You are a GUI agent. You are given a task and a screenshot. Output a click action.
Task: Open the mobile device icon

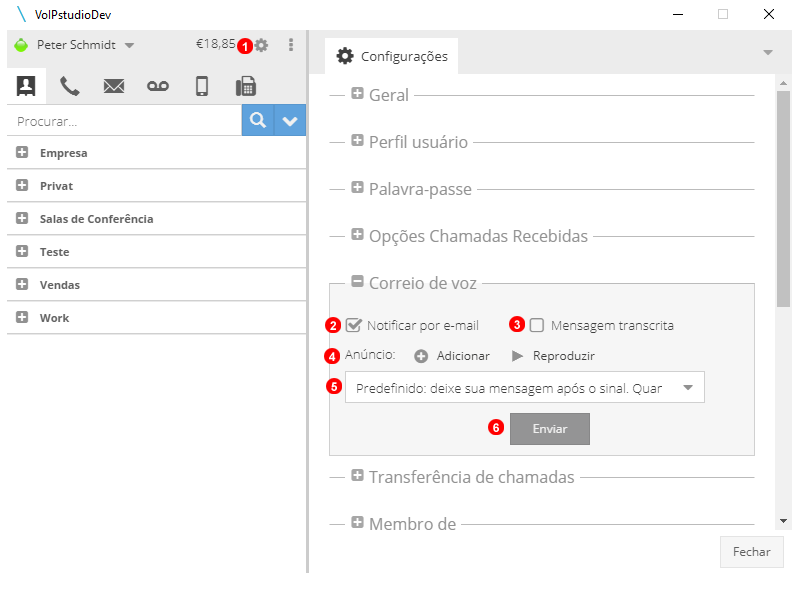tap(202, 86)
